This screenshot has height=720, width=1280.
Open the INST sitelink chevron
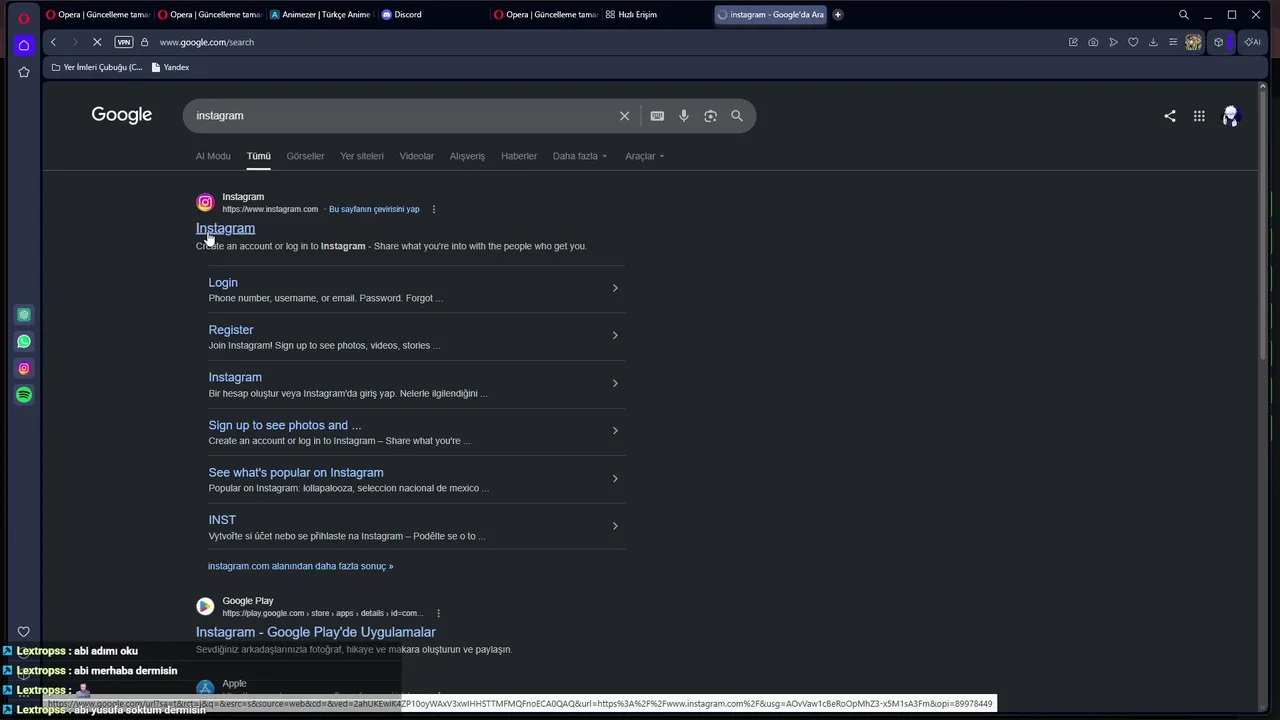pyautogui.click(x=615, y=526)
